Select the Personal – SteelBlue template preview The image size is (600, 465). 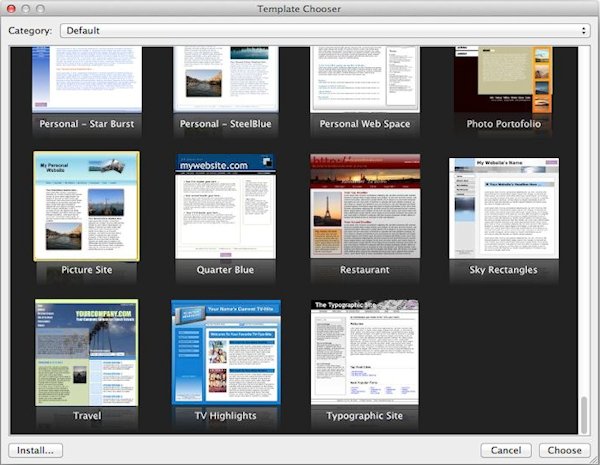pyautogui.click(x=225, y=78)
